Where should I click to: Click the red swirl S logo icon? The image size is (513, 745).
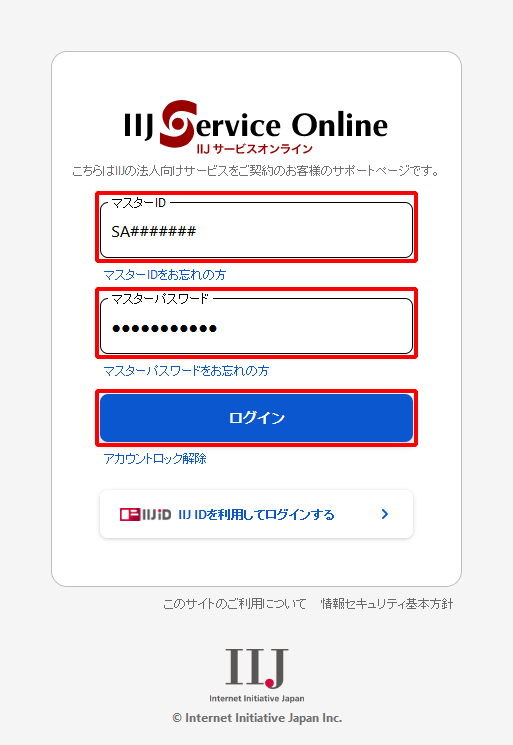(178, 123)
